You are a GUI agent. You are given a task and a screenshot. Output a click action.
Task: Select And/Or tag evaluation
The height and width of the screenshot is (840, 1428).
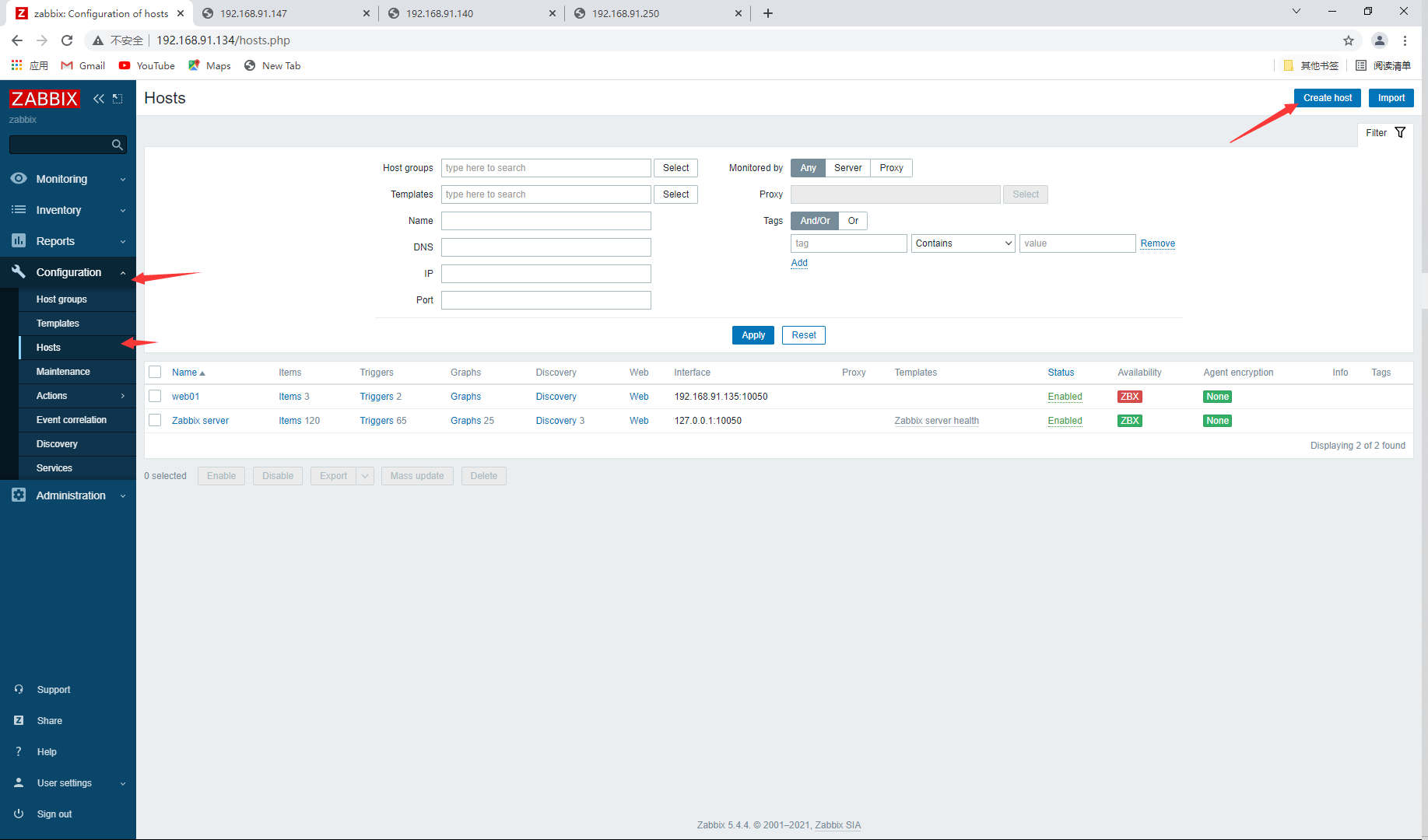(x=815, y=221)
